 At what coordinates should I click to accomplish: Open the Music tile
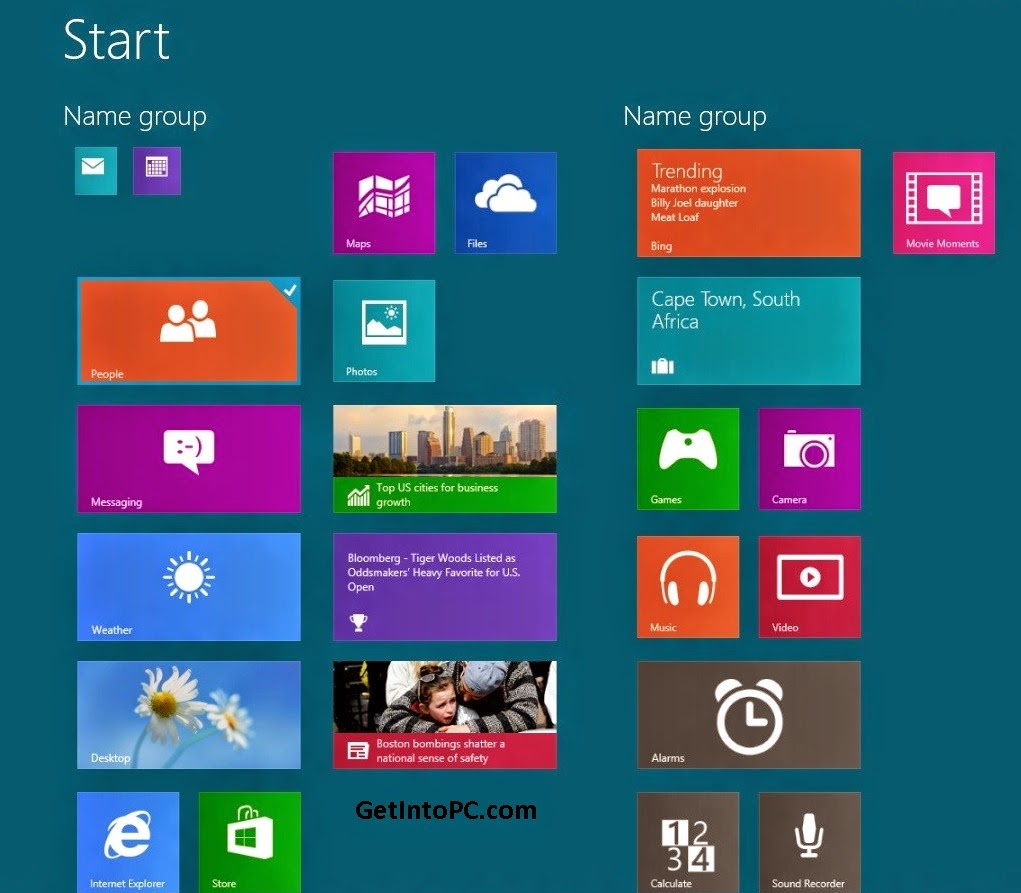click(x=688, y=586)
